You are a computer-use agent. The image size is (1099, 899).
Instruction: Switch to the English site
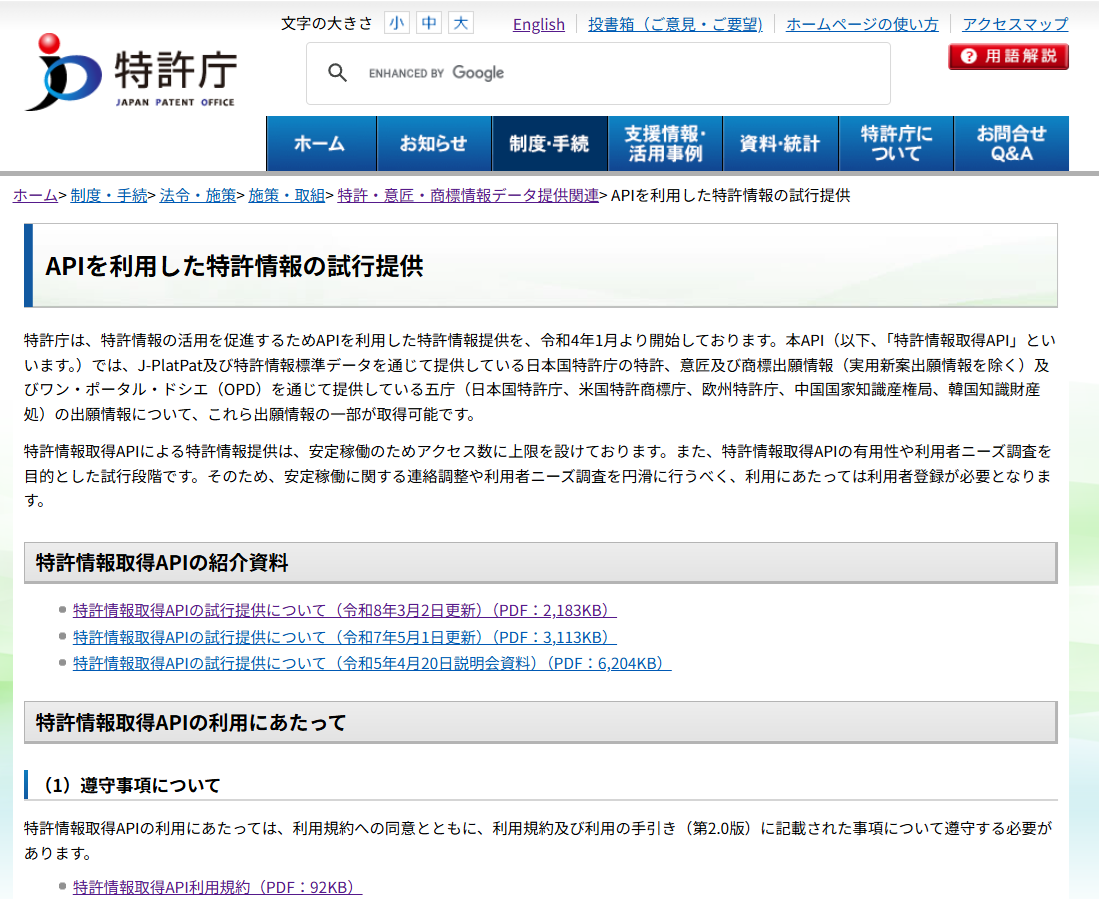[538, 25]
